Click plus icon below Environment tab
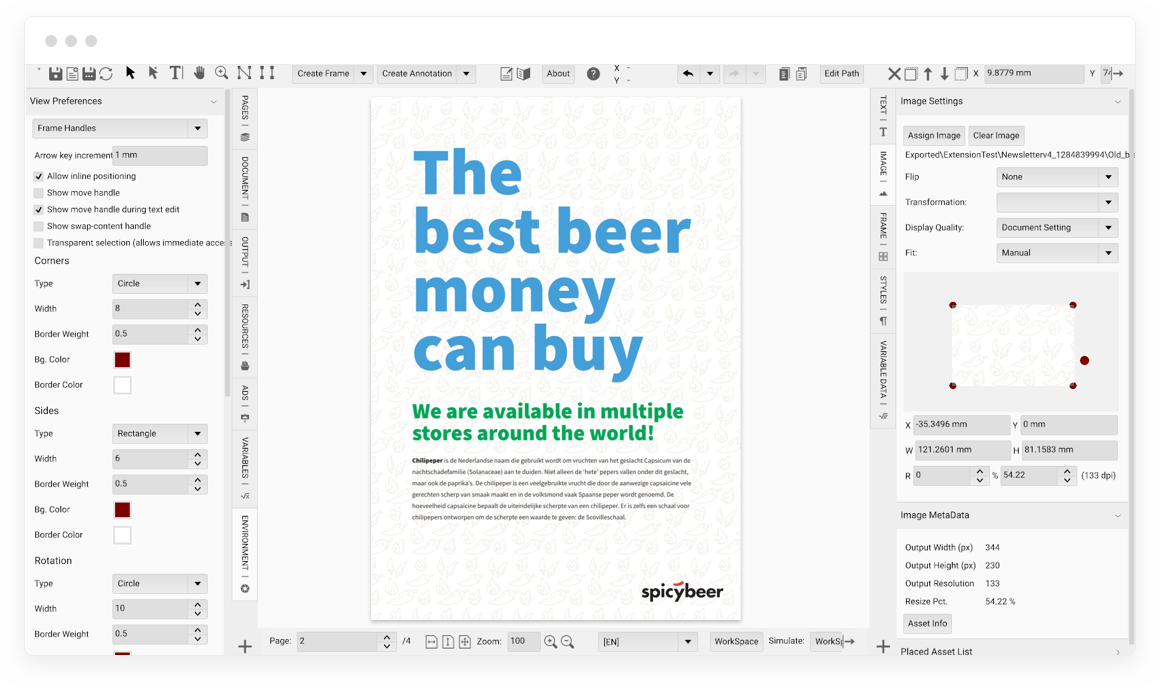The width and height of the screenshot is (1160, 688). pos(245,647)
